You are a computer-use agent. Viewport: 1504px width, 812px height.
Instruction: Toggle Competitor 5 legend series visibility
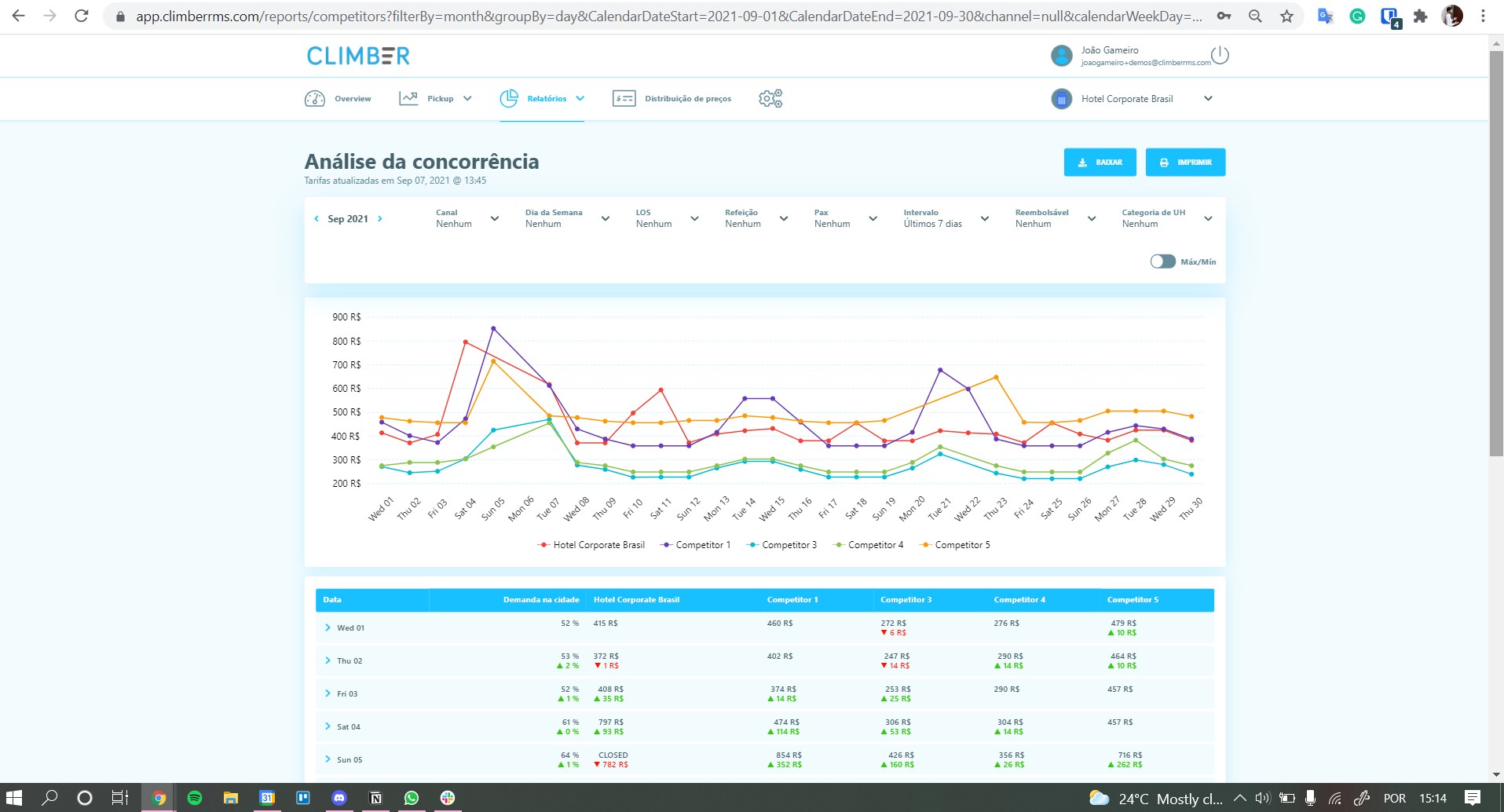tap(955, 545)
